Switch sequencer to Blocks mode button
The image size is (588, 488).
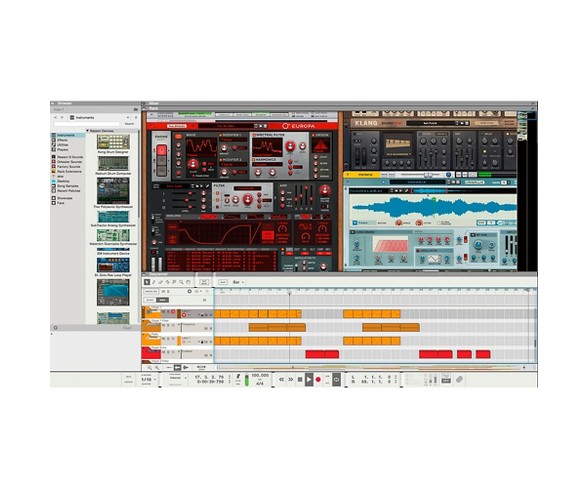pos(150,300)
